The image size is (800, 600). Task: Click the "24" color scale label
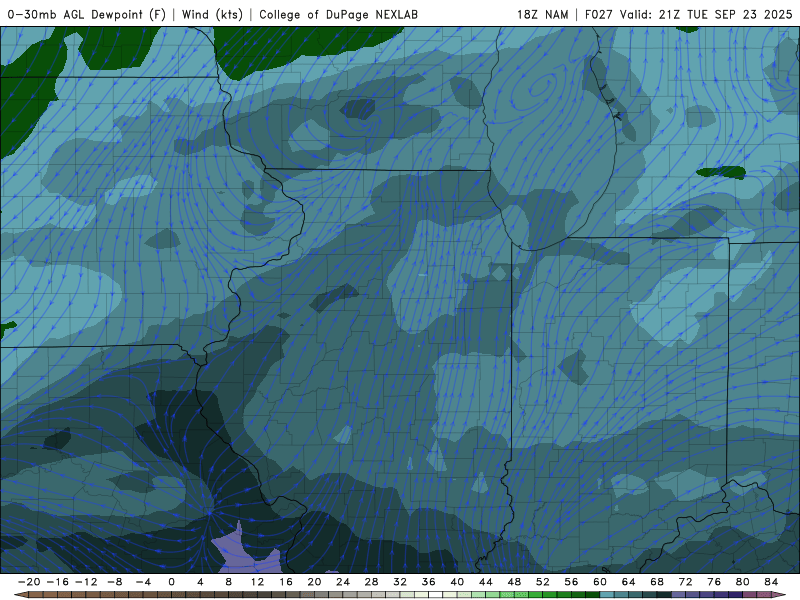[x=343, y=582]
